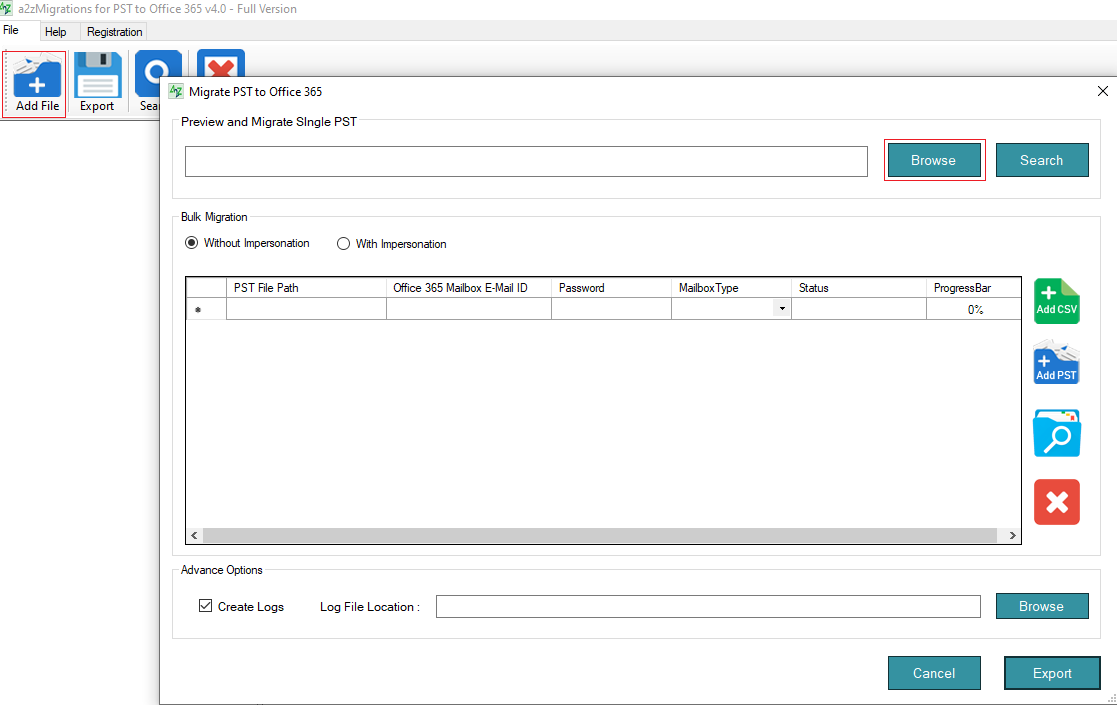Close the Migrate PST to Office 365 dialog
Screen dimensions: 1117x705
coord(1103,91)
